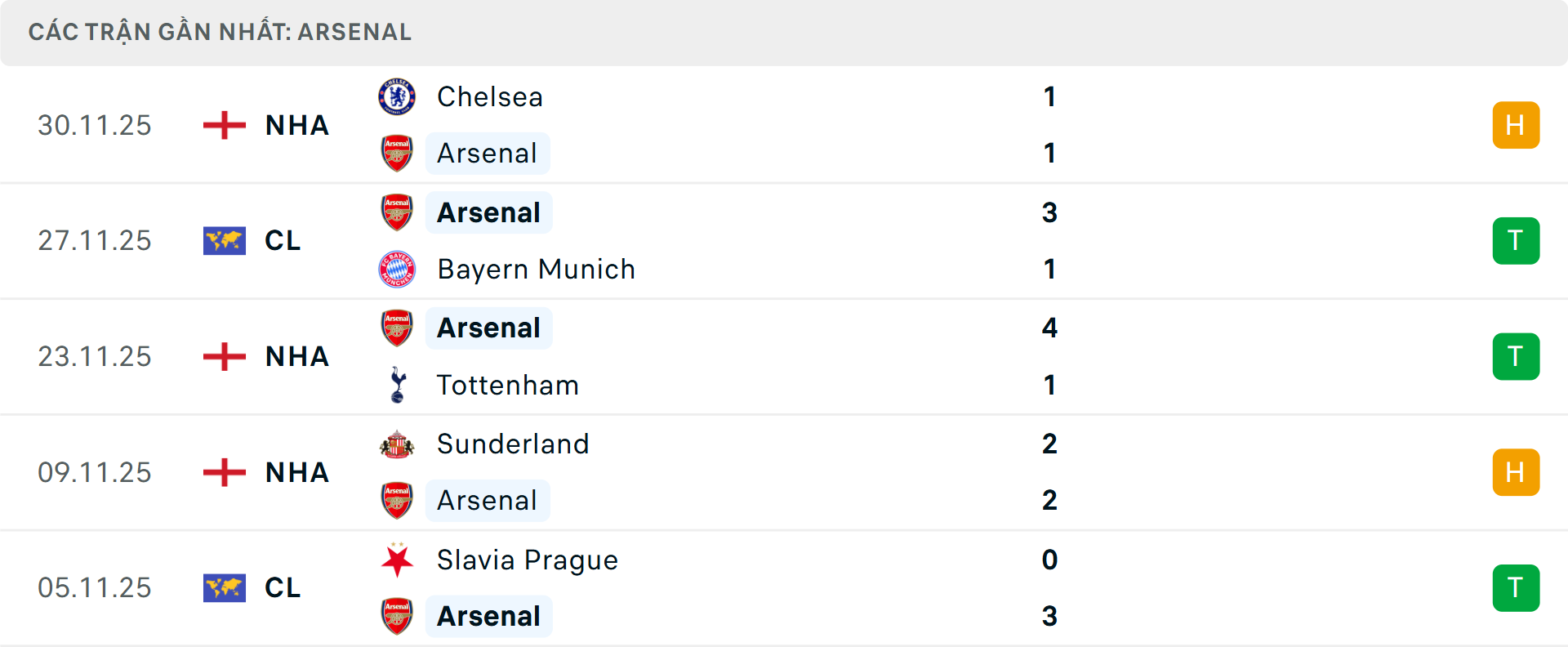This screenshot has width=1568, height=647.
Task: Toggle the yellow H badge on Chelsea match
Action: pyautogui.click(x=1516, y=125)
